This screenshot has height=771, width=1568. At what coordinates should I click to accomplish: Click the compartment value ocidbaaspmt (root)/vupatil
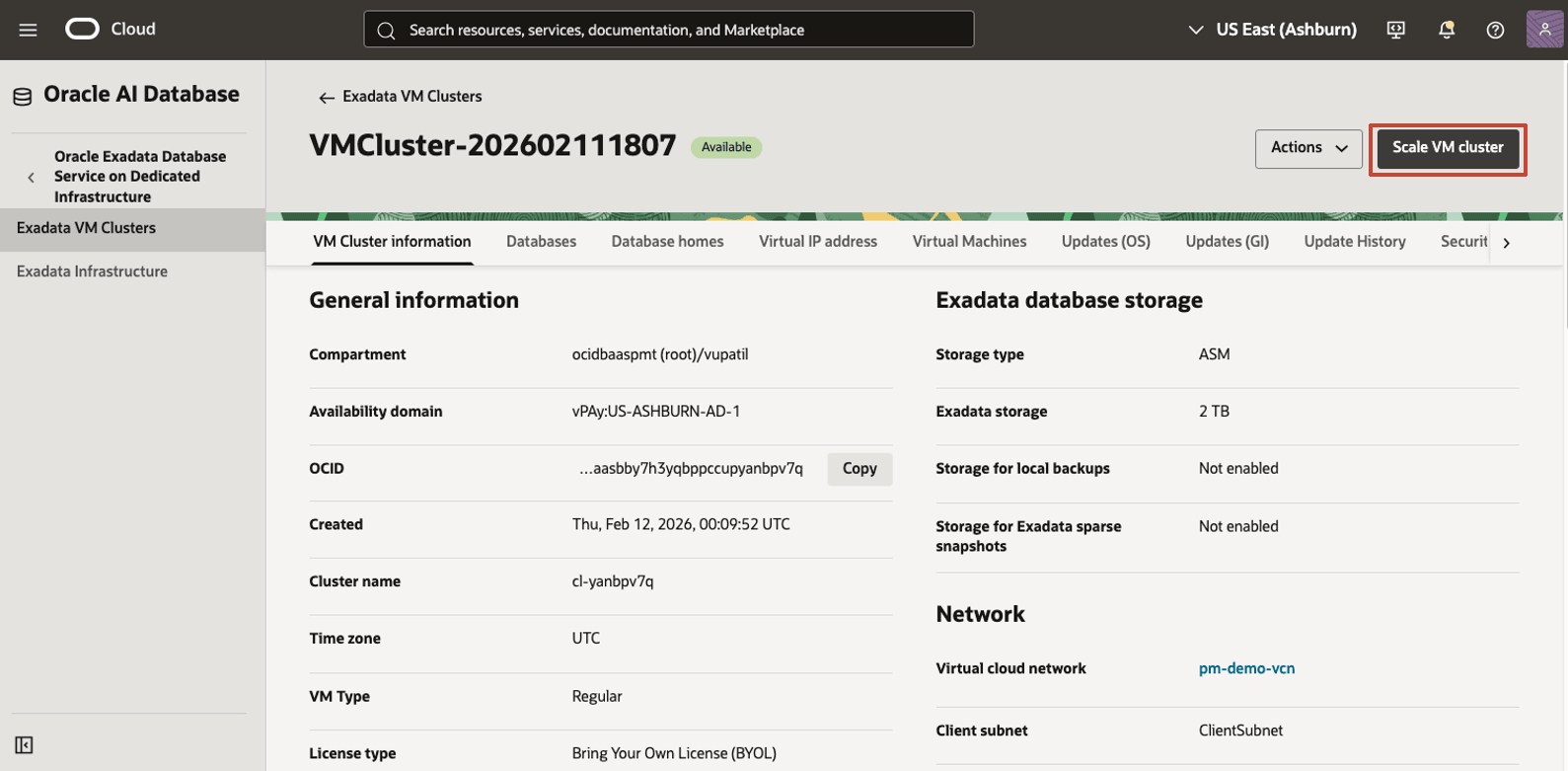(x=660, y=355)
